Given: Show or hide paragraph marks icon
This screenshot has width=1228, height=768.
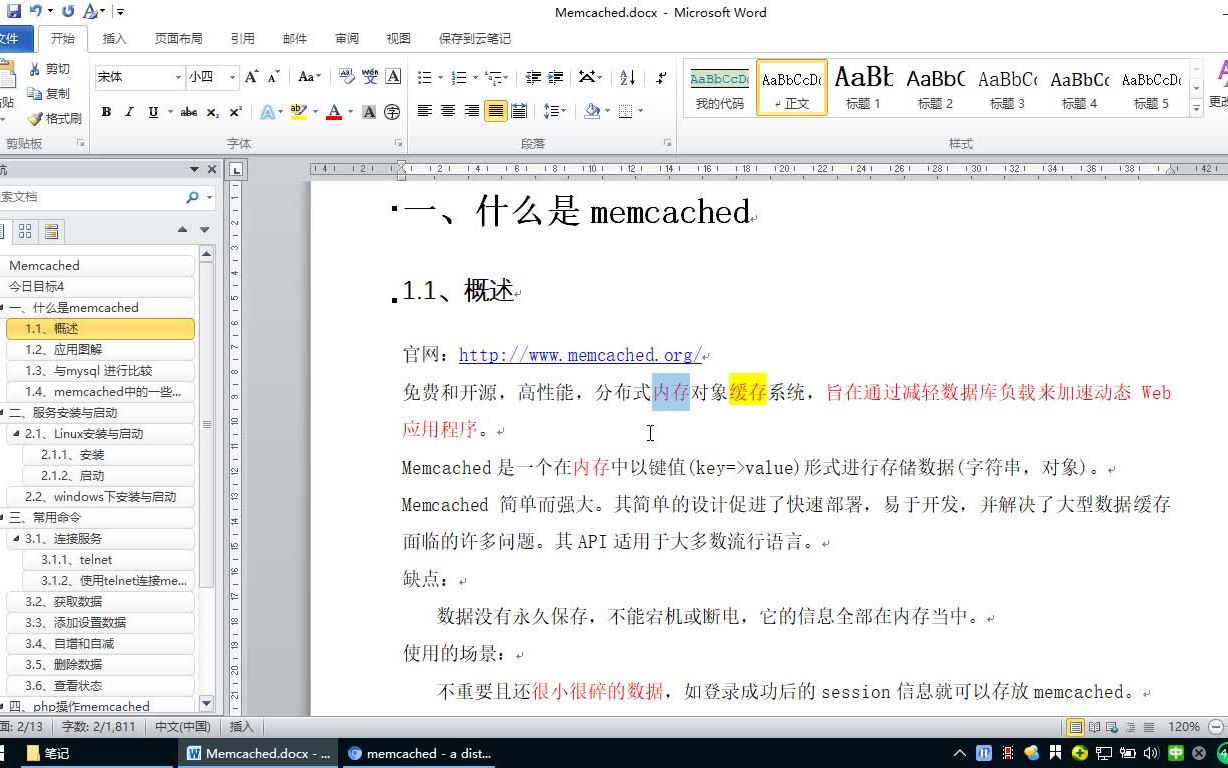Looking at the screenshot, I should pyautogui.click(x=661, y=77).
